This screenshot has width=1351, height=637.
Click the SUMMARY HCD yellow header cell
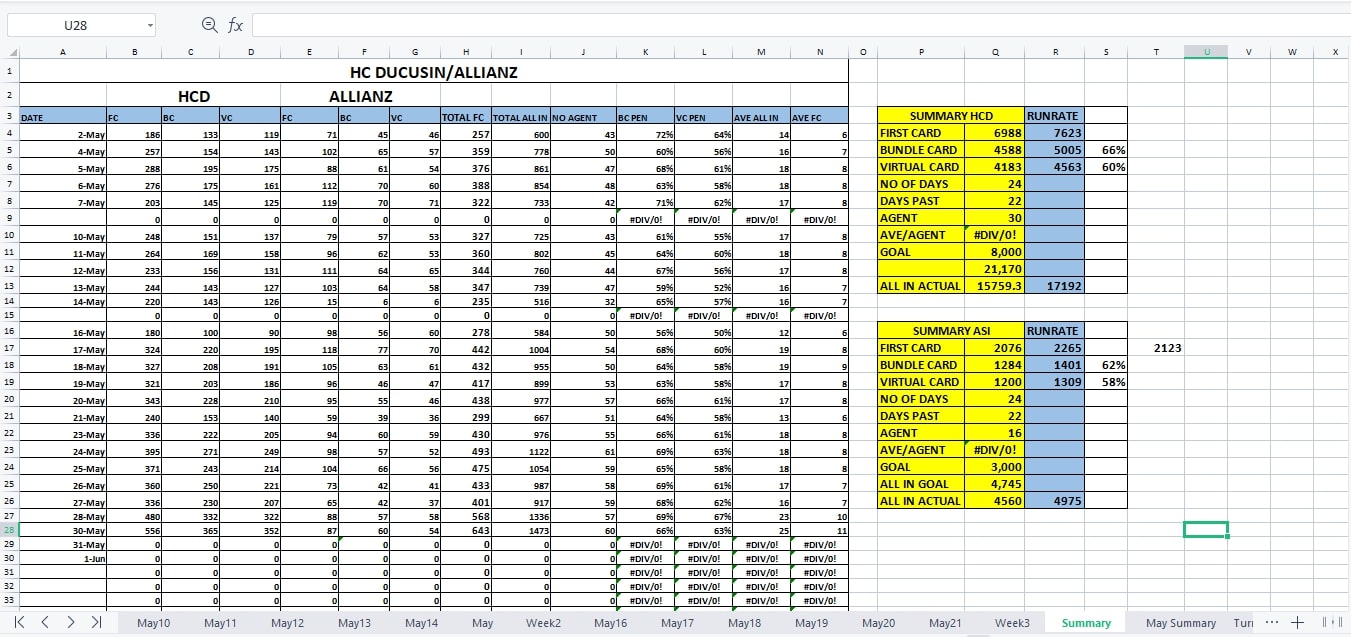pos(951,116)
